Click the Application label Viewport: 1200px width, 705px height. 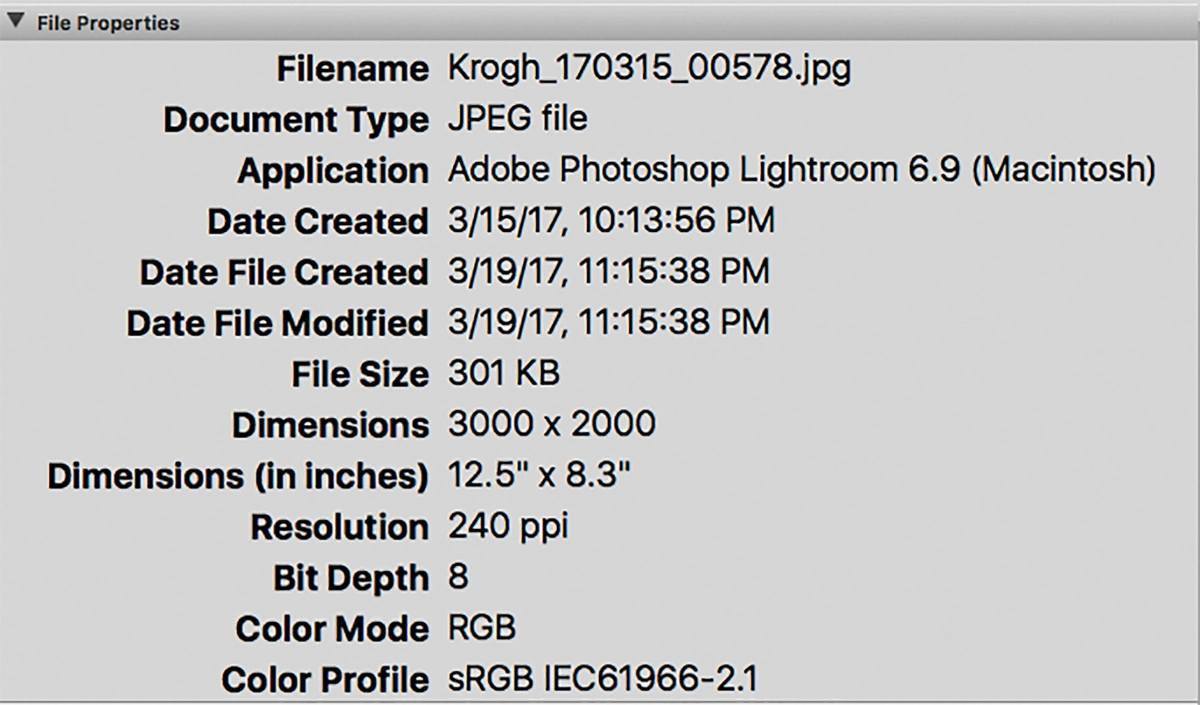(332, 172)
